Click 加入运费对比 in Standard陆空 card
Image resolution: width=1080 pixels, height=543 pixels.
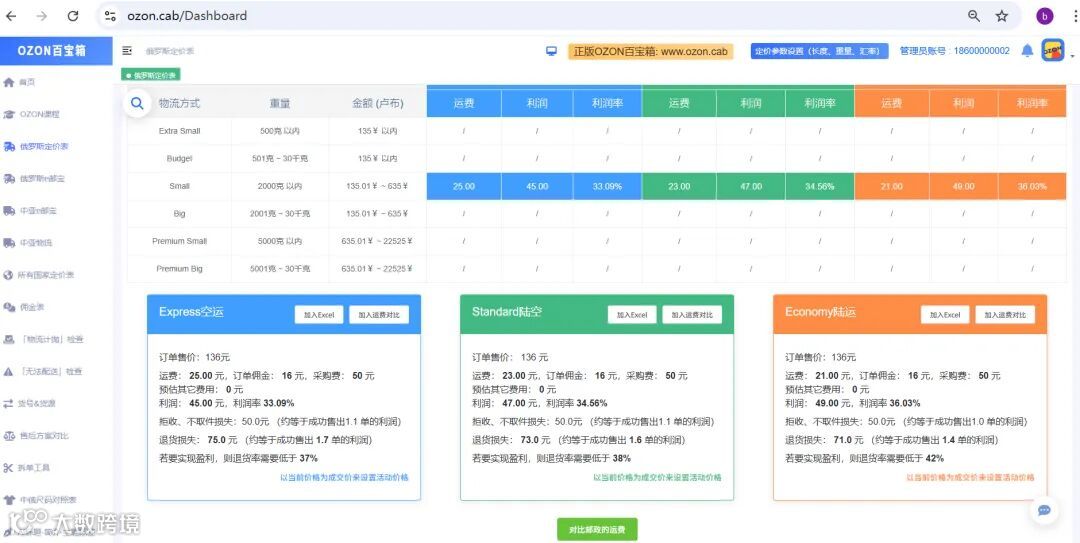click(692, 314)
